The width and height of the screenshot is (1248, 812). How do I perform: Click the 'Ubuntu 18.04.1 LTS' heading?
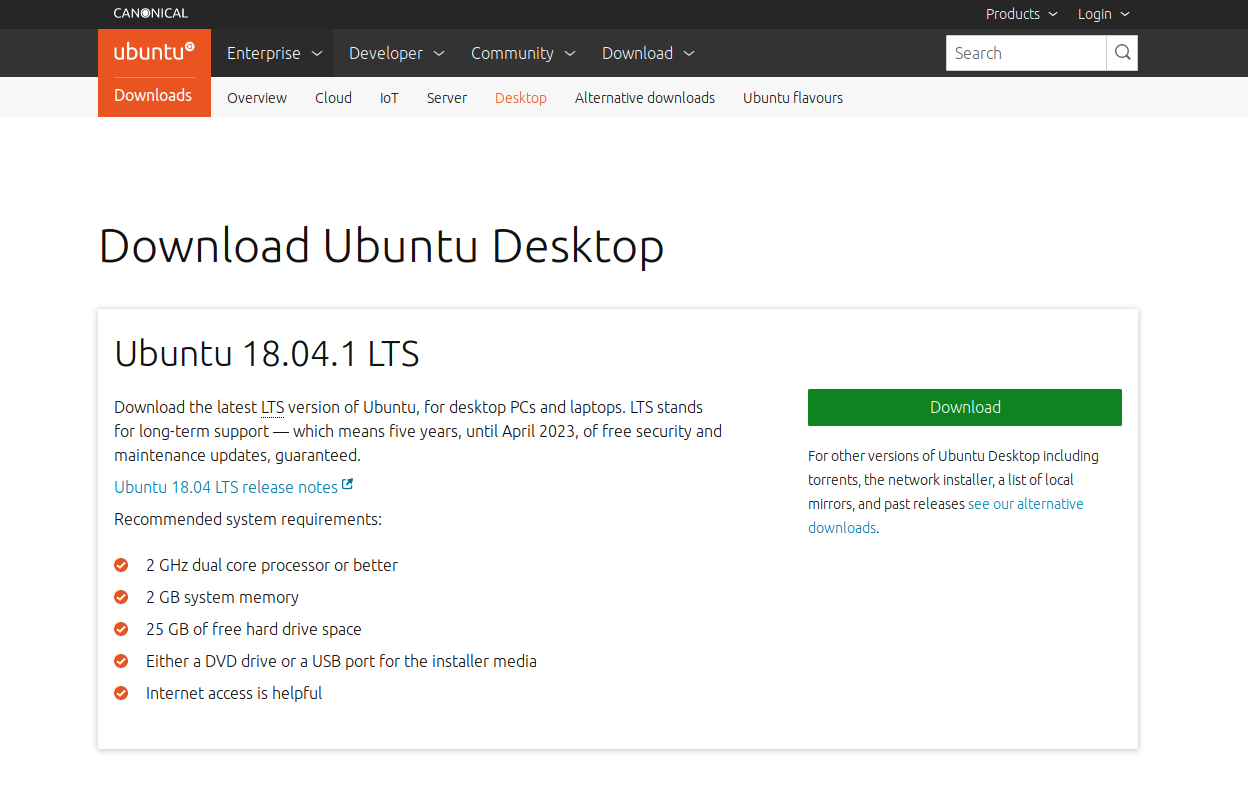267,354
